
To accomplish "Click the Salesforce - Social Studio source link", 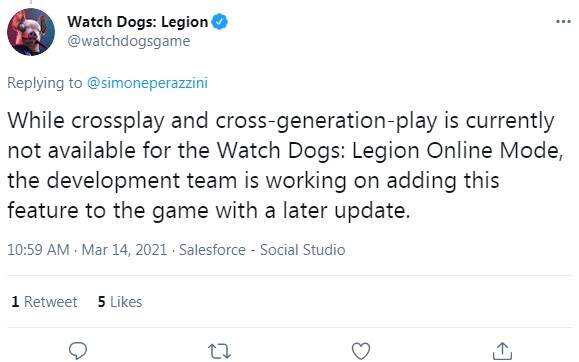I will (x=262, y=250).
